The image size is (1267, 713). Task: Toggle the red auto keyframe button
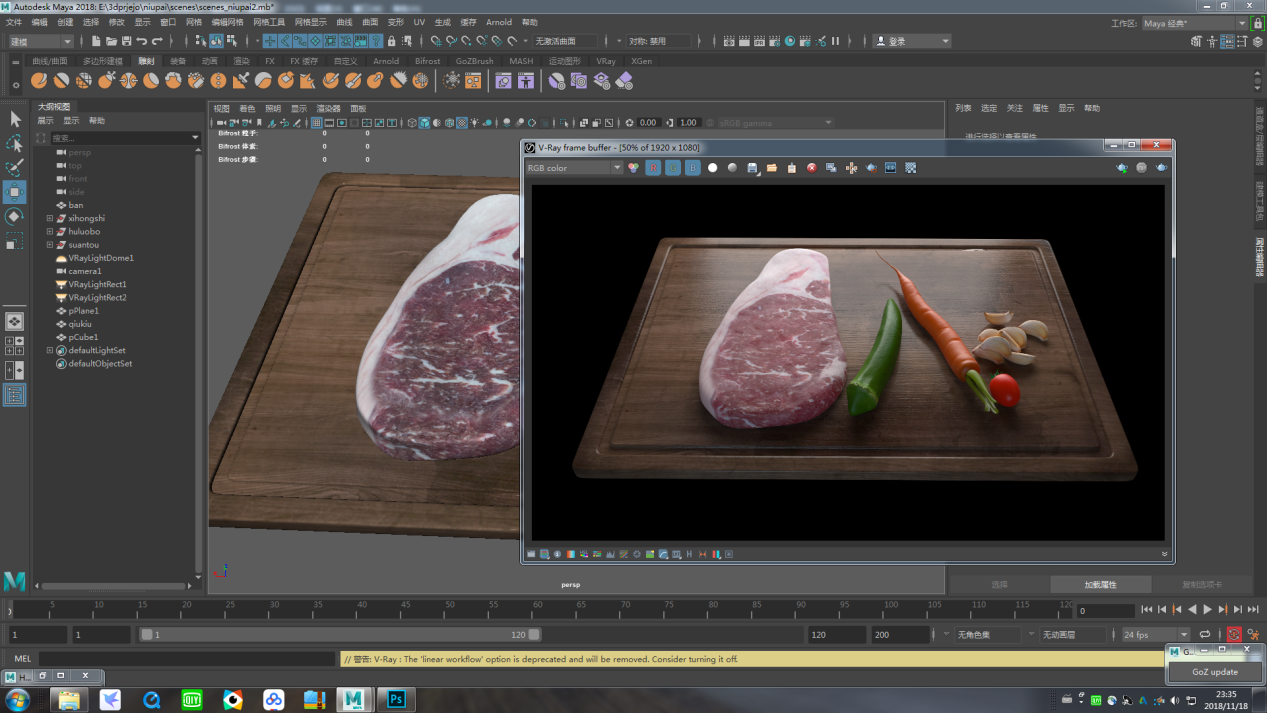pos(1234,635)
